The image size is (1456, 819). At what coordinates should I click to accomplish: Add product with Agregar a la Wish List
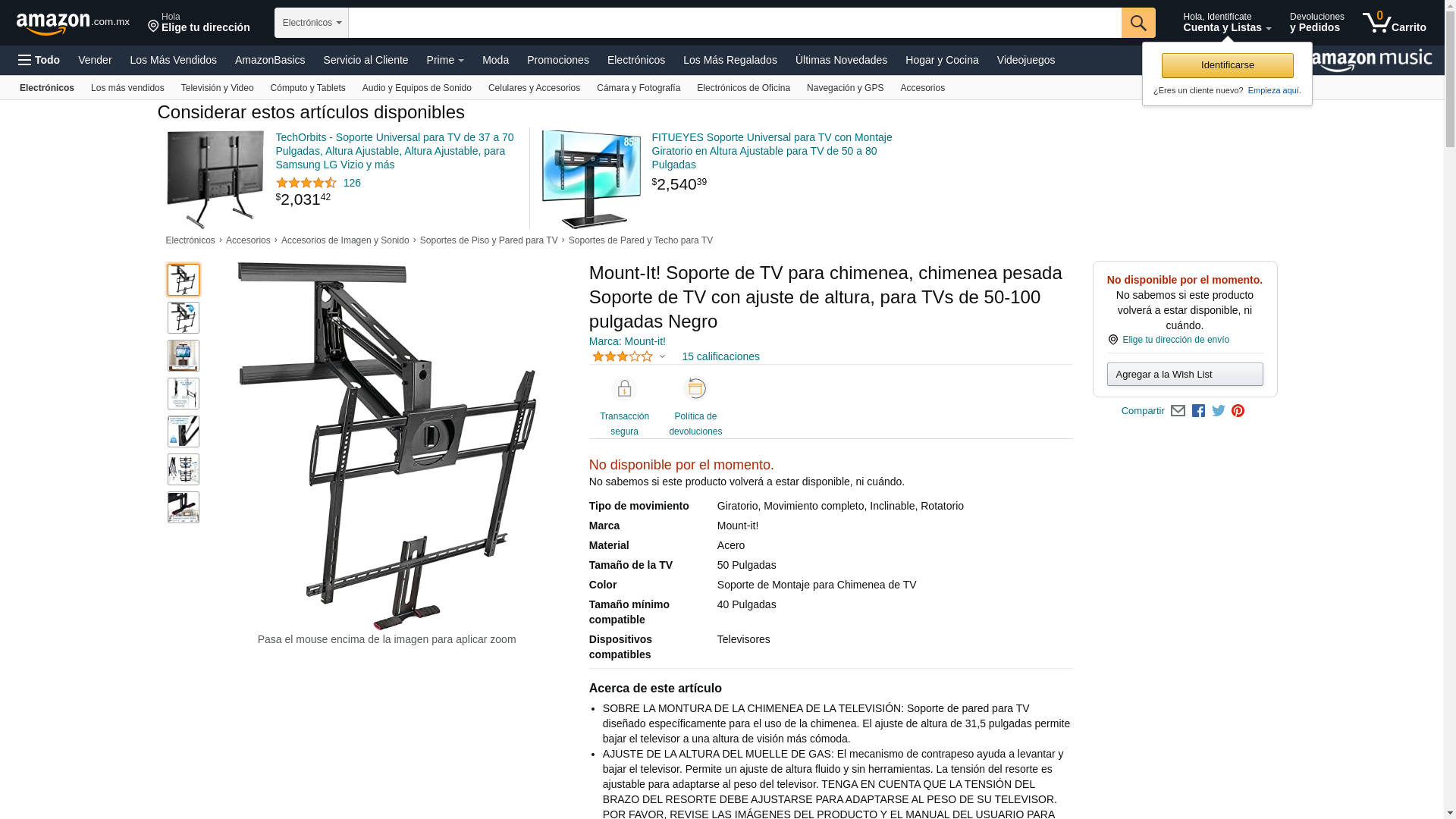1185,374
